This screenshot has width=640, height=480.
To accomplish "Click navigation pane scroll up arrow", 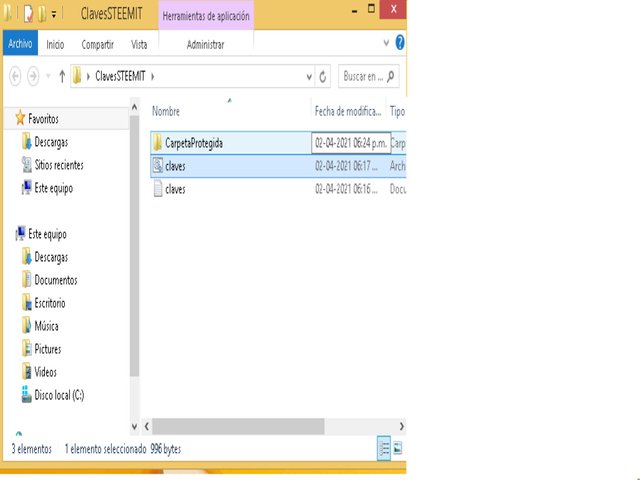I will coord(134,107).
